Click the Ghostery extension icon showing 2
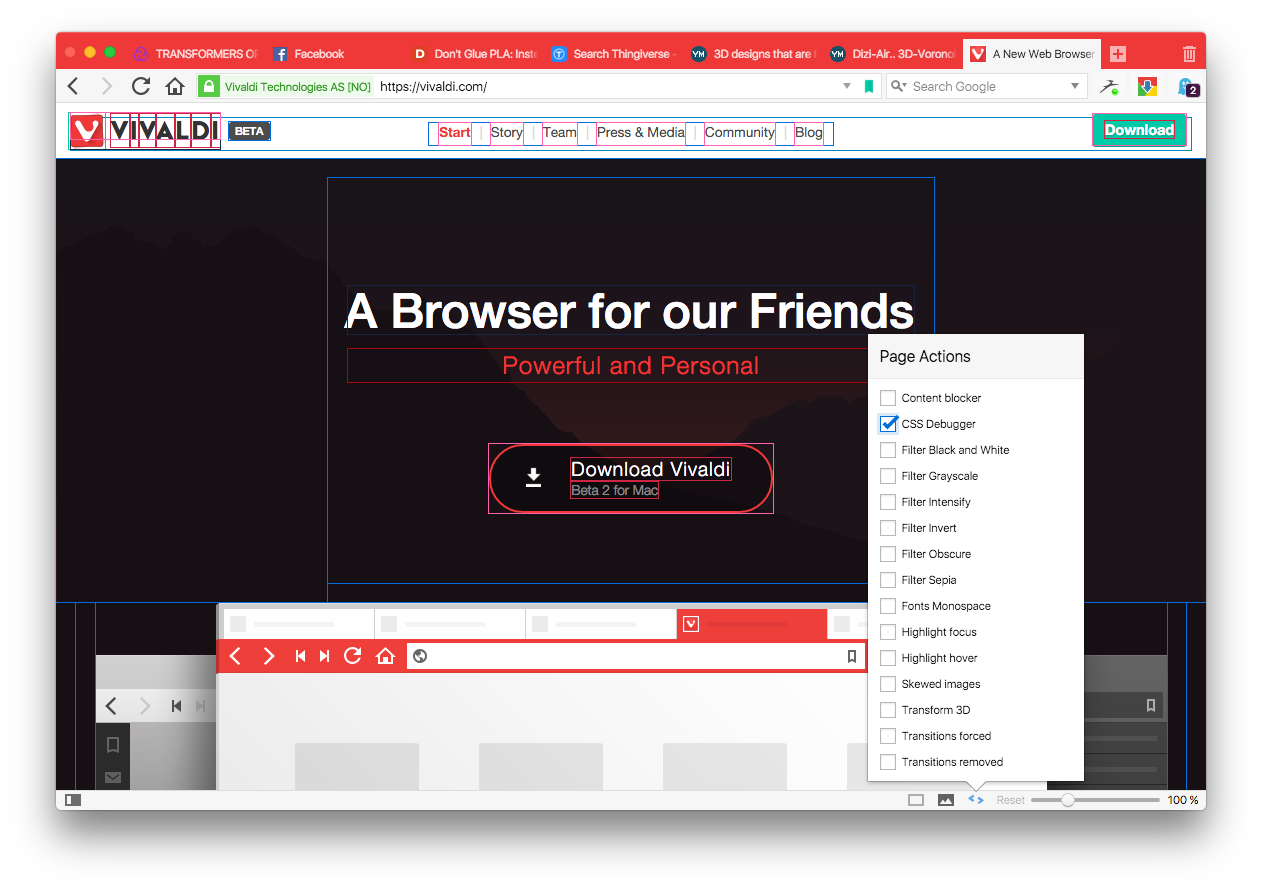The image size is (1262, 890). (1187, 87)
